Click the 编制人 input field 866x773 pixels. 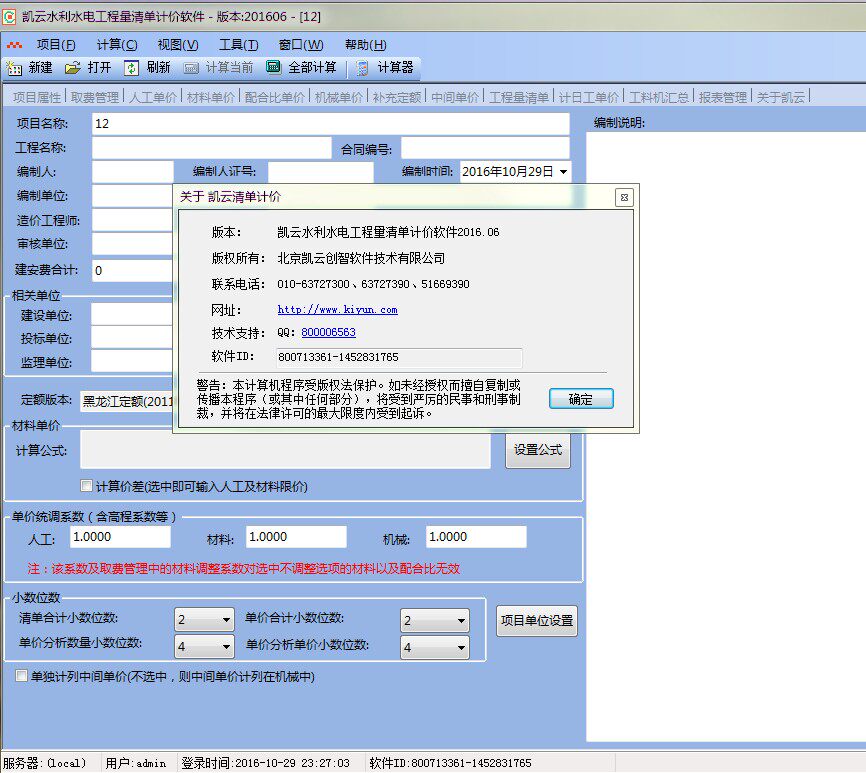(x=133, y=172)
